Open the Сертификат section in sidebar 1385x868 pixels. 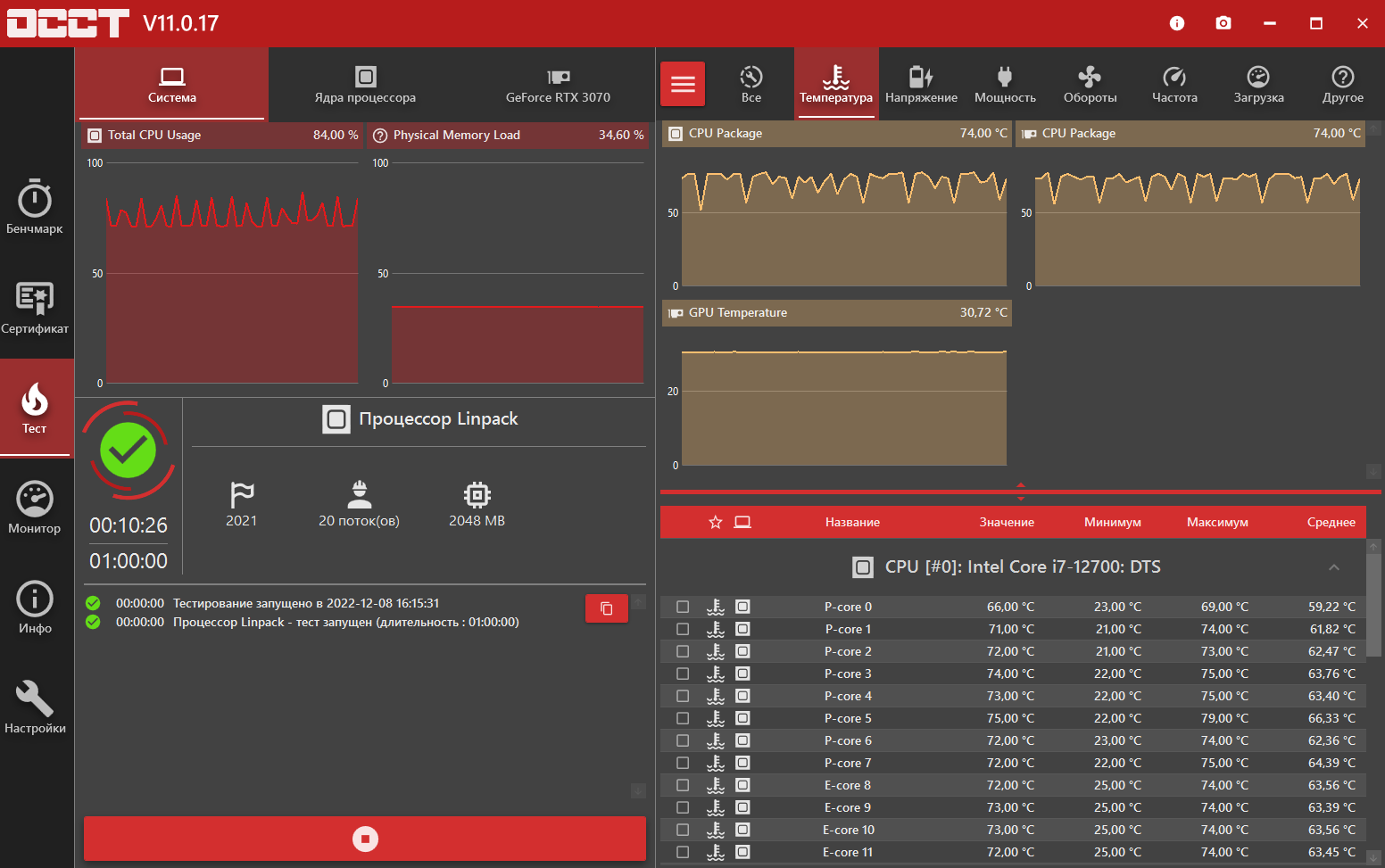[x=35, y=308]
